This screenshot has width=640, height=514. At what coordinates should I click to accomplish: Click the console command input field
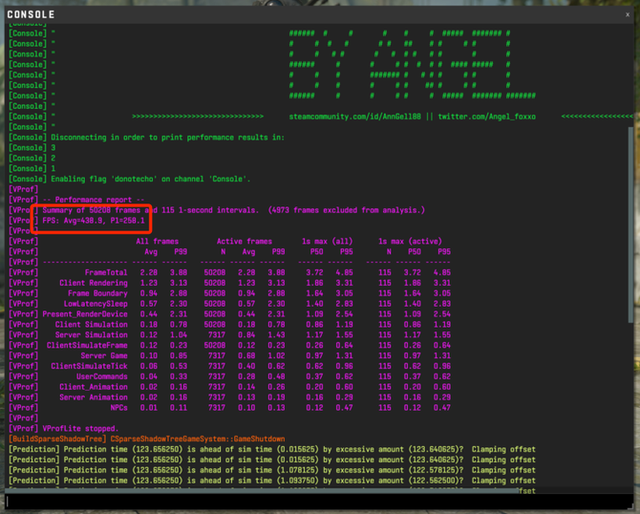click(320, 503)
